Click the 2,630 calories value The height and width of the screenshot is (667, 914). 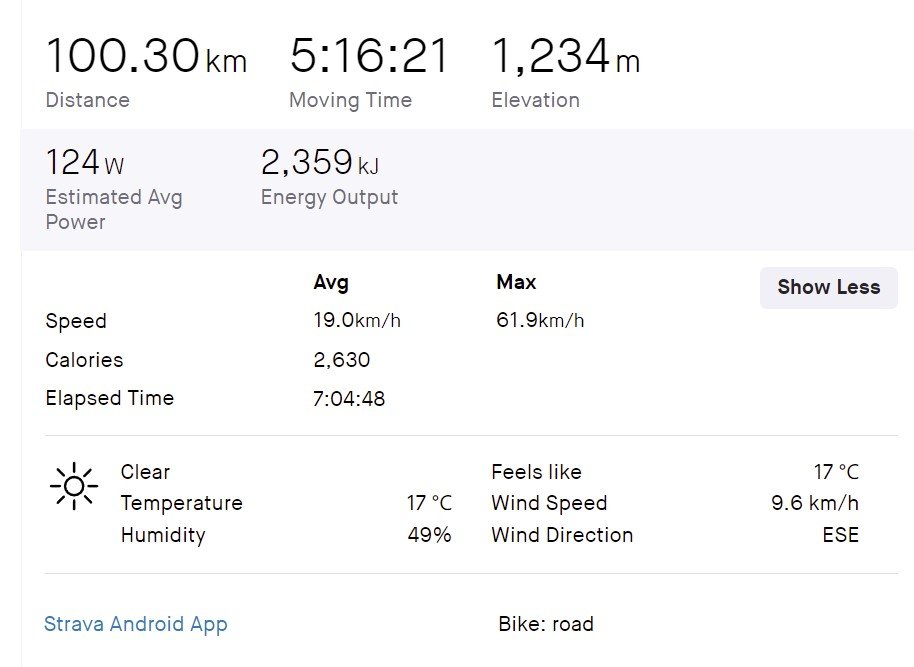342,360
